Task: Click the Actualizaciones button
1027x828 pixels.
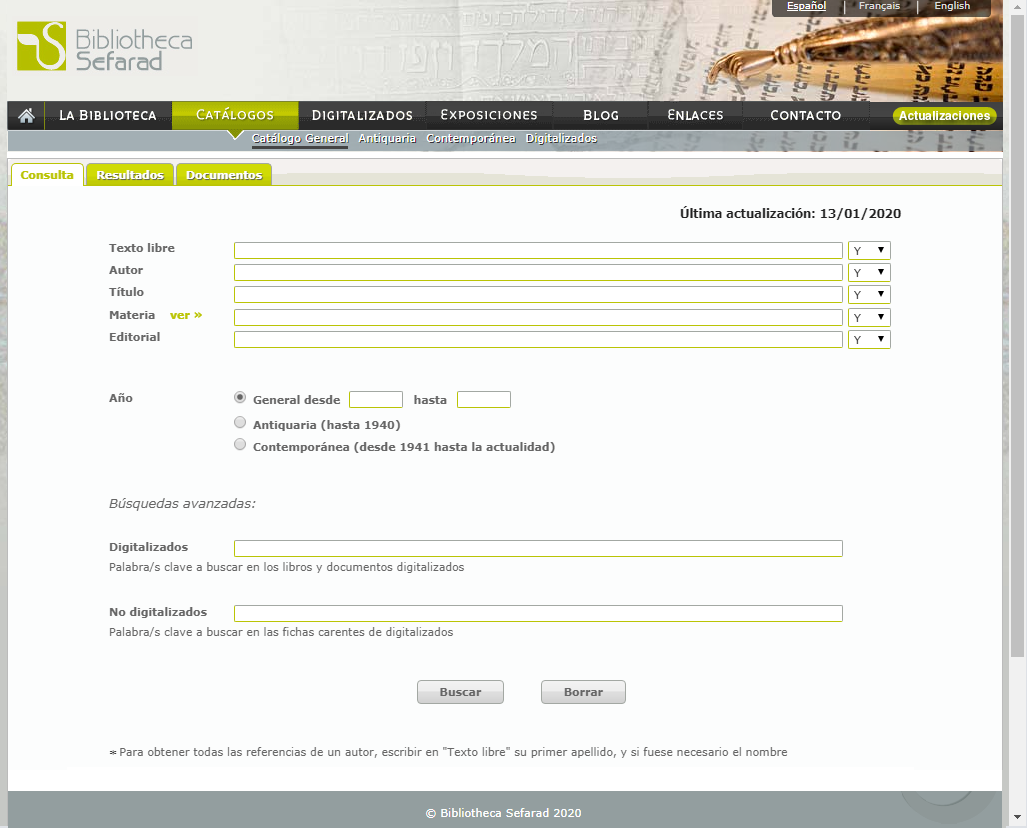Action: pos(944,116)
